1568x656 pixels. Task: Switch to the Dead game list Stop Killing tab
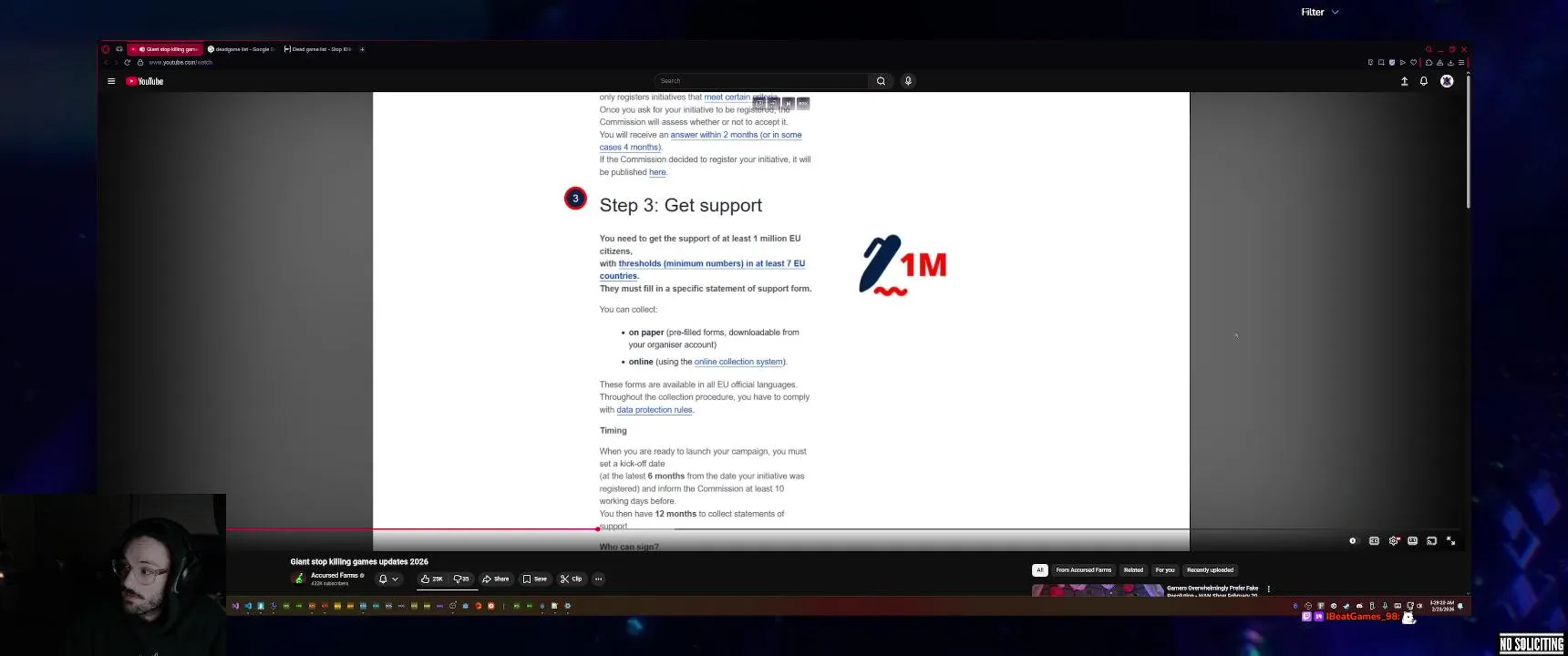tap(318, 49)
